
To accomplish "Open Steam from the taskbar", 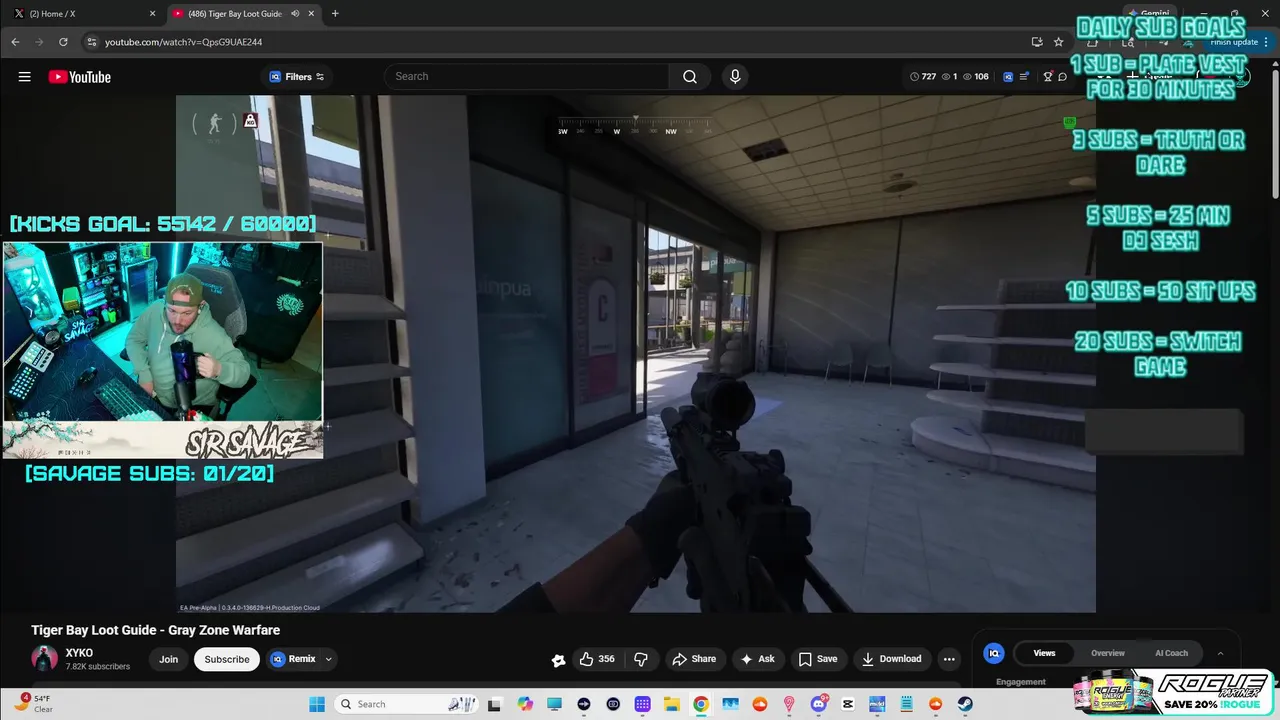I will click(x=965, y=704).
